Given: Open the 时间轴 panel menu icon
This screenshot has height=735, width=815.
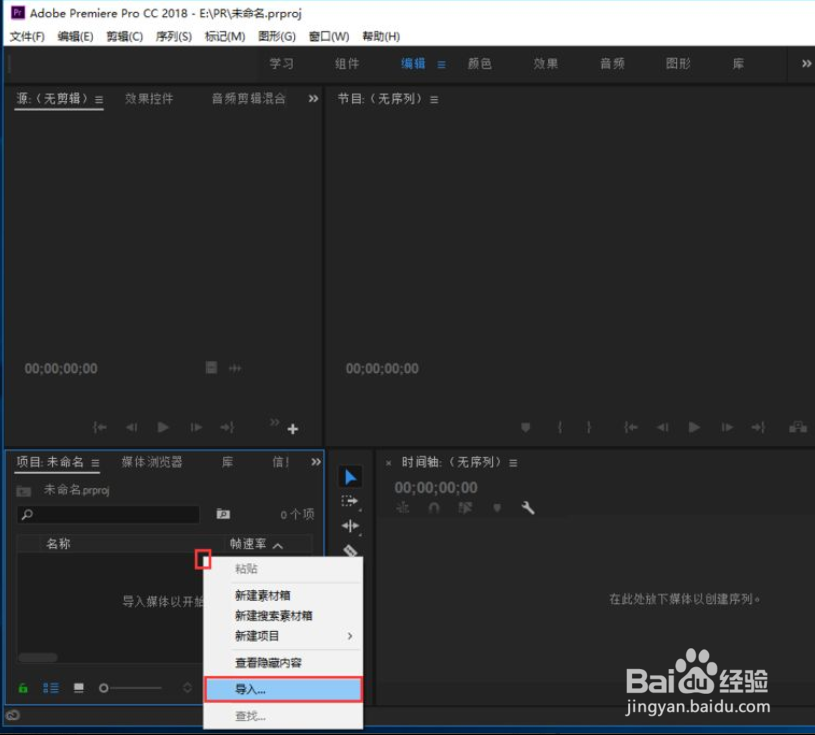Looking at the screenshot, I should 513,463.
